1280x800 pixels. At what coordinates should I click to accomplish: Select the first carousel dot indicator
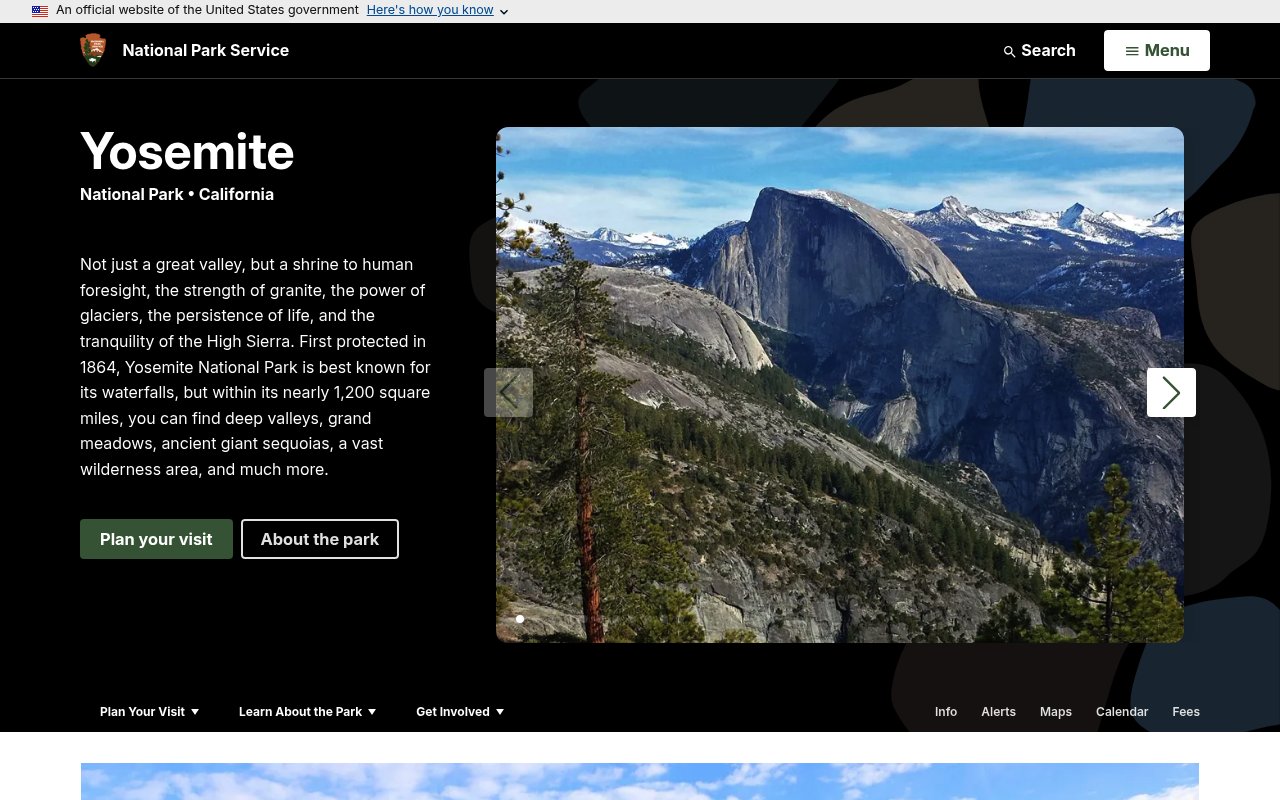click(520, 619)
